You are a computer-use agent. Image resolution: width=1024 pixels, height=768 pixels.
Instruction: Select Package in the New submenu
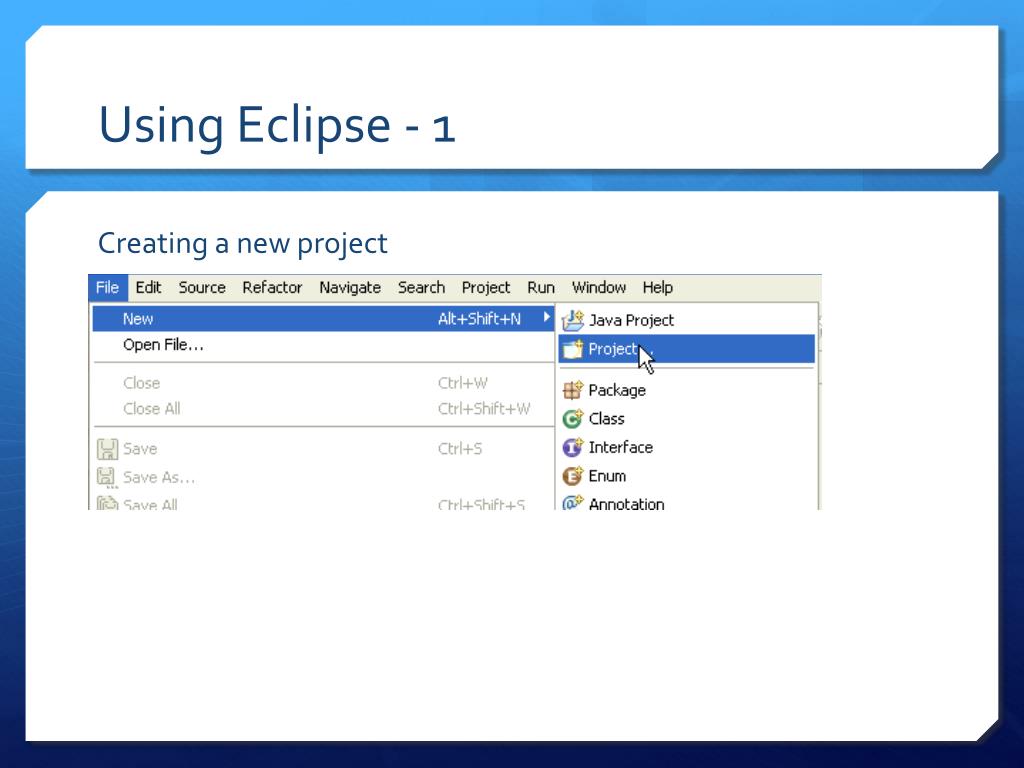tap(687, 390)
